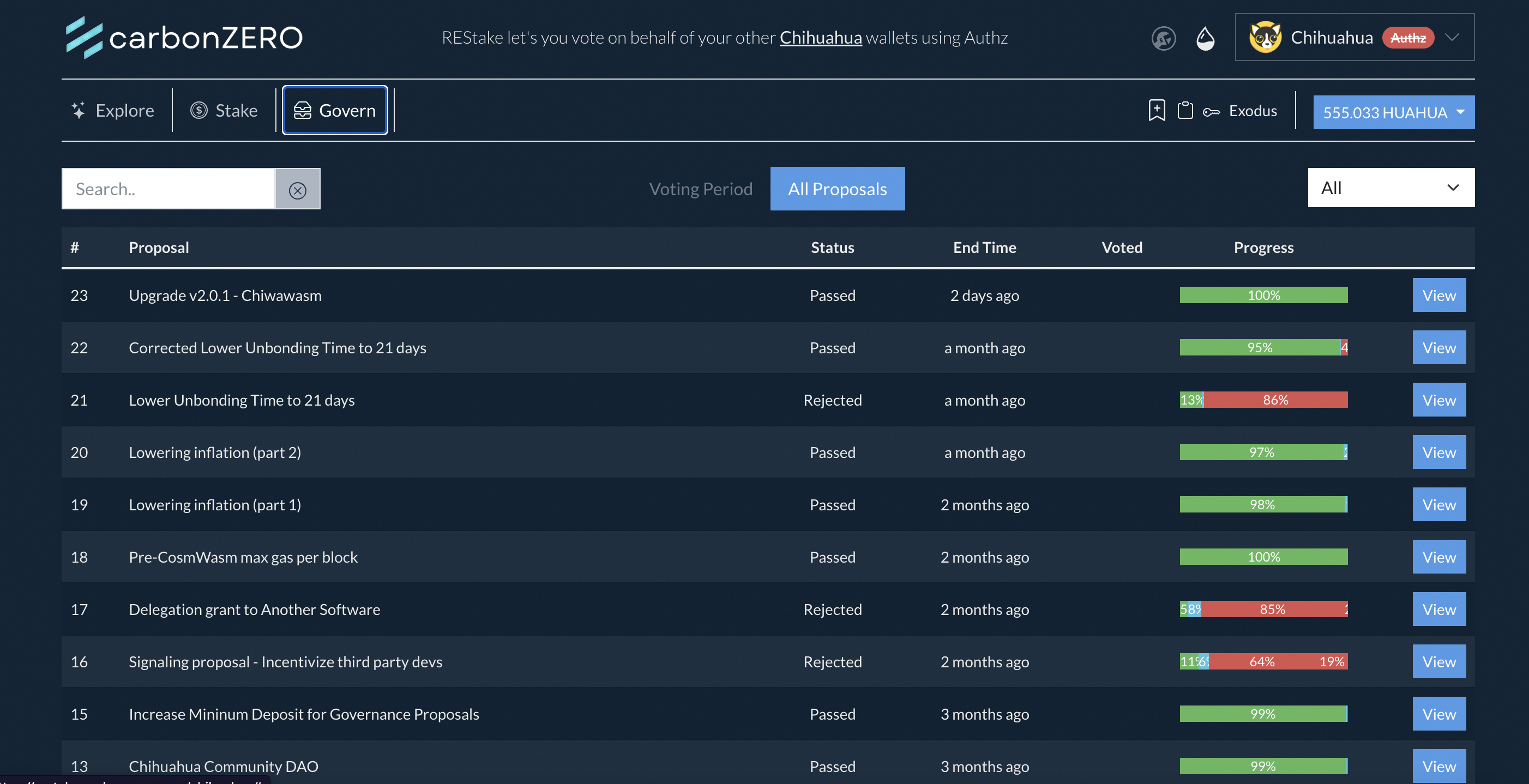Click 'Upgrade v2.0.1 - Chiwawasm' proposal title
This screenshot has height=784, width=1529.
tap(225, 295)
